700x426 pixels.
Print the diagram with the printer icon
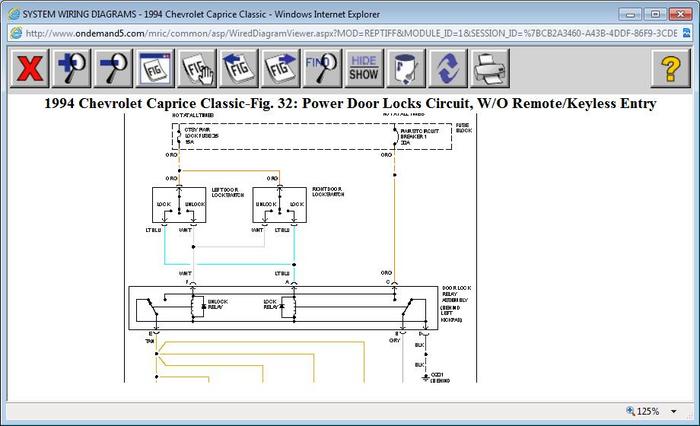(489, 68)
